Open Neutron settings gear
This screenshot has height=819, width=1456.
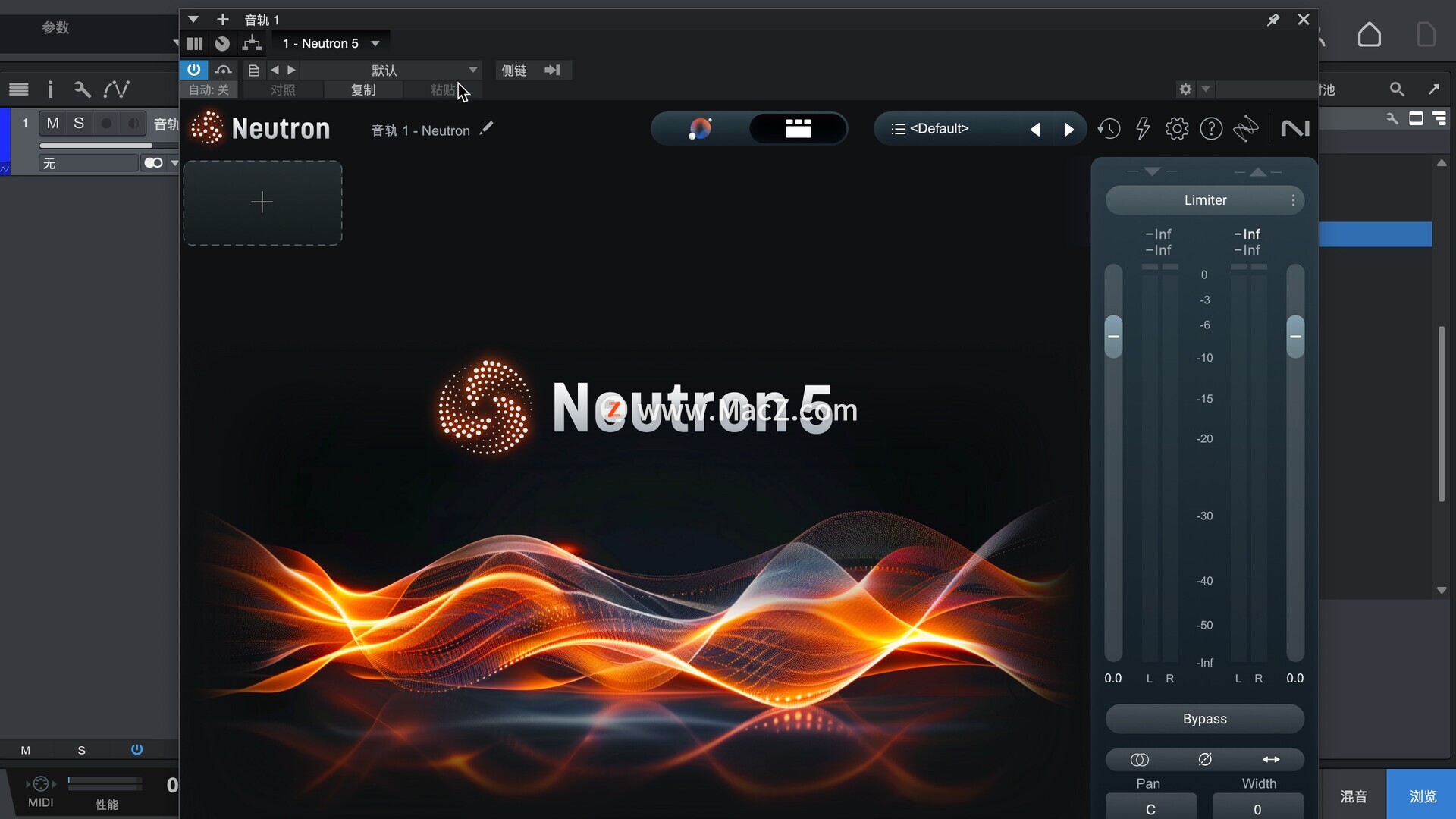coord(1177,129)
